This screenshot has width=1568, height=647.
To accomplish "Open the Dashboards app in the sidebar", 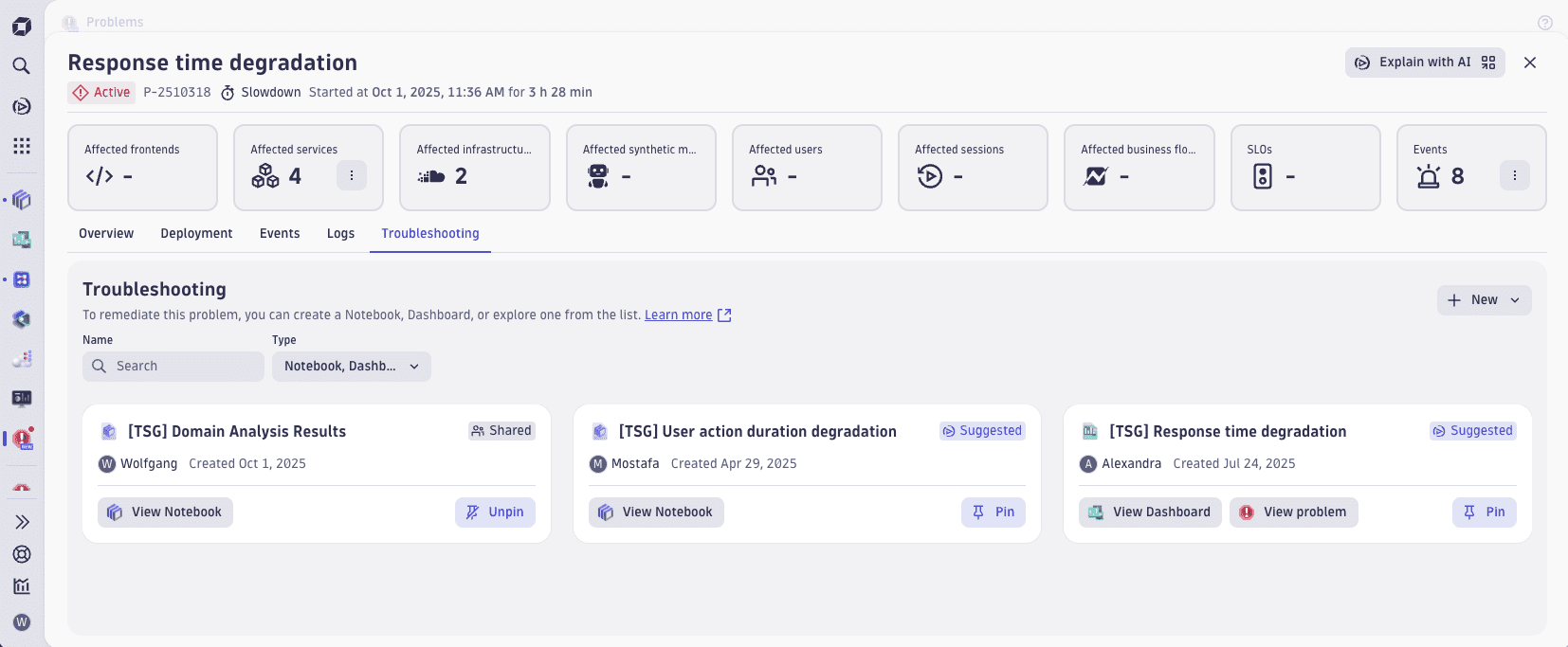I will click(22, 240).
